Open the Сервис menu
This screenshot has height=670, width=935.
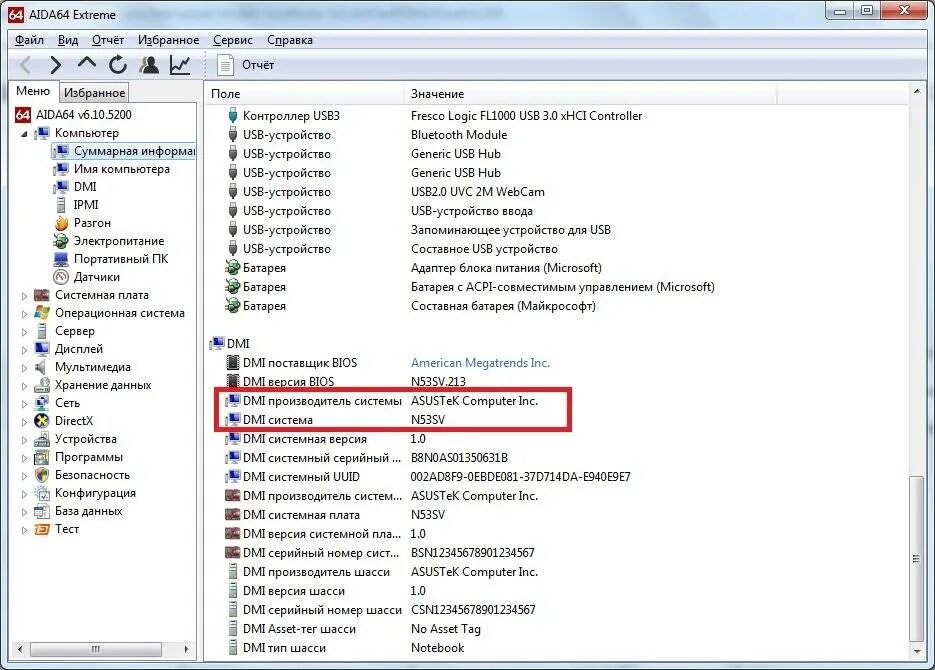(x=233, y=40)
